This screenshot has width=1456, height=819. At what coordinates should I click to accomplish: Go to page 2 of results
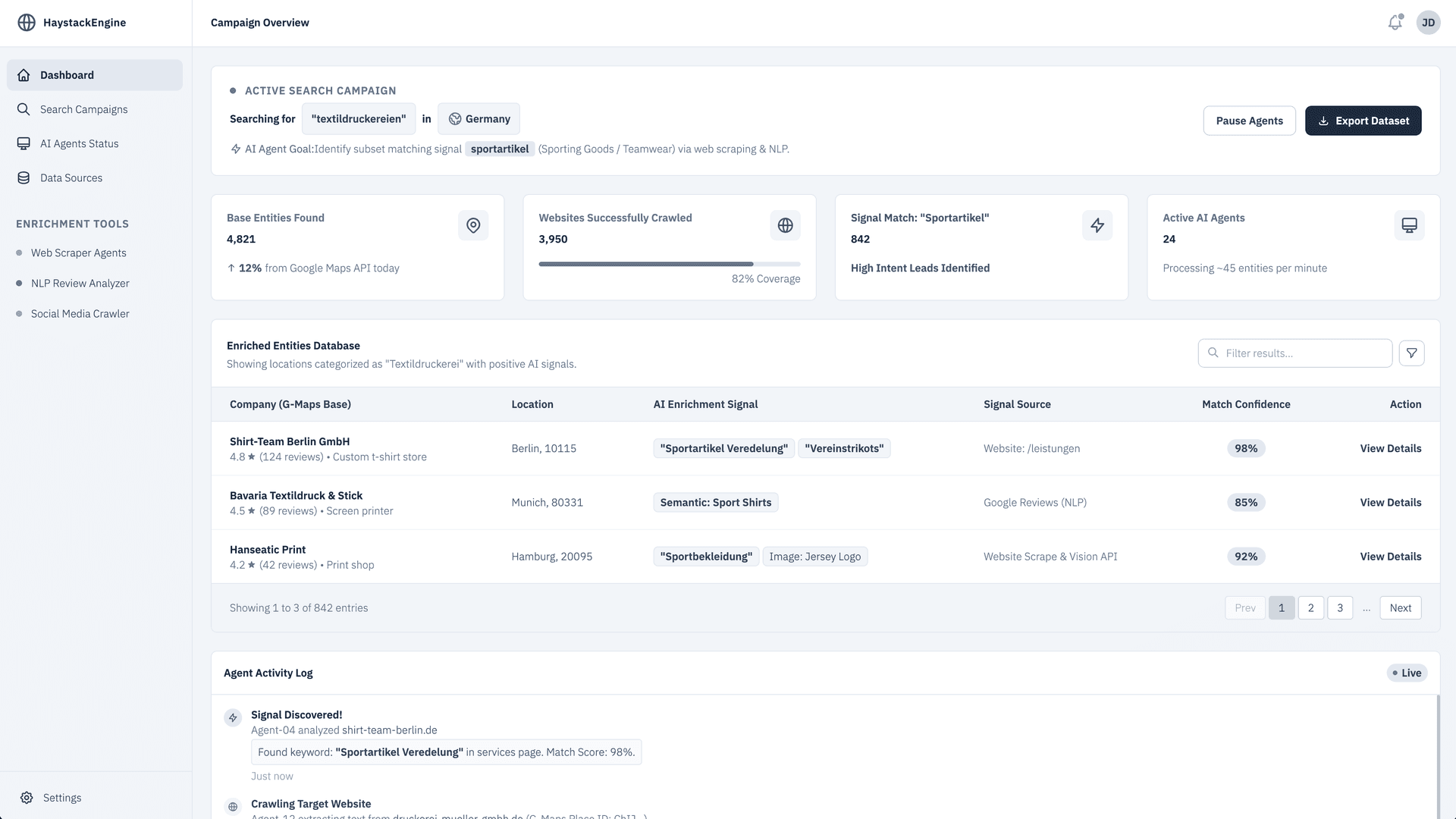(1310, 608)
